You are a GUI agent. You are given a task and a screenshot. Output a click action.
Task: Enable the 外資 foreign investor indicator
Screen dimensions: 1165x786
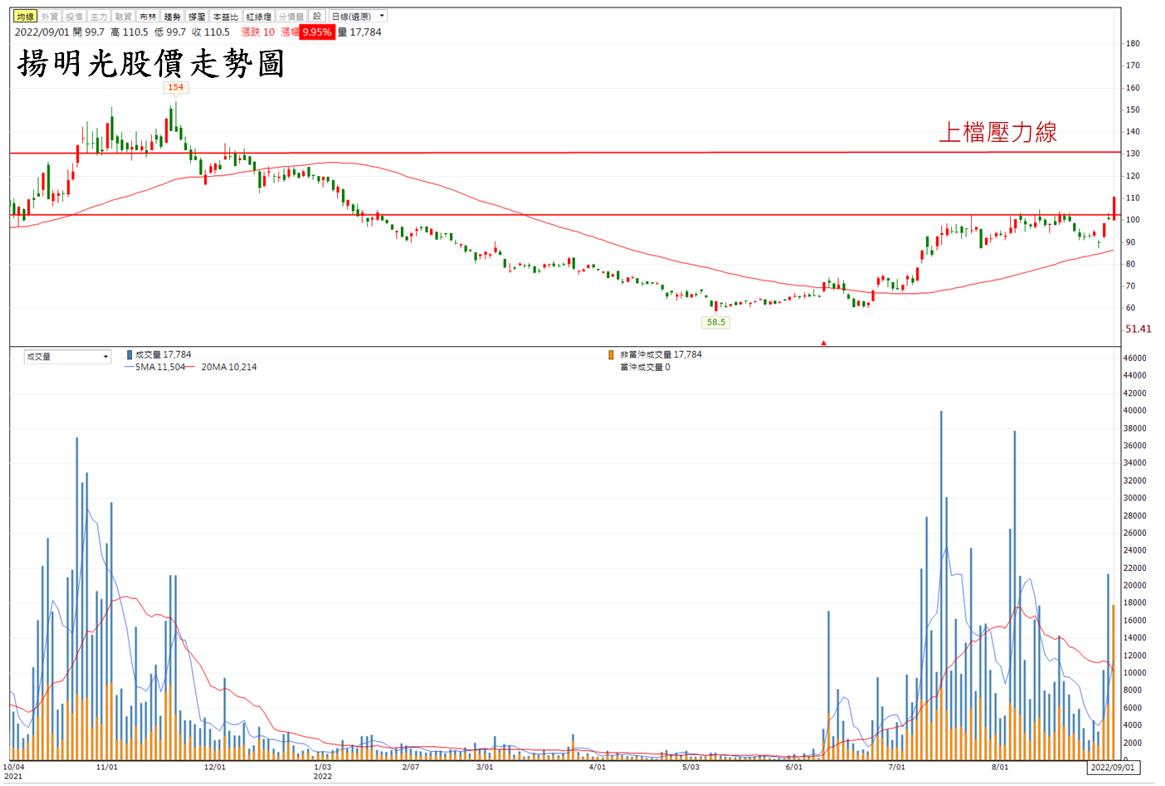pyautogui.click(x=50, y=16)
